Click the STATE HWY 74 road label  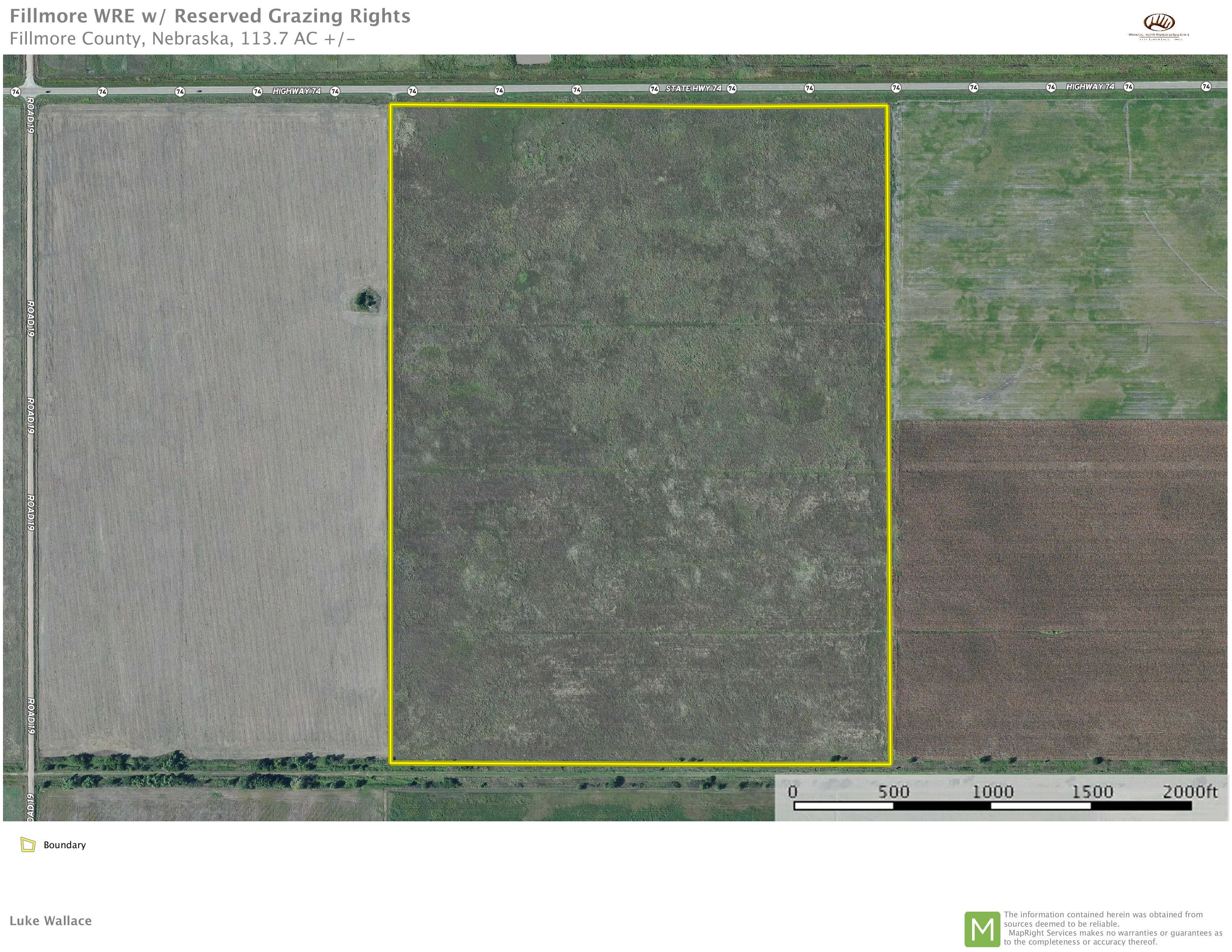[x=693, y=88]
